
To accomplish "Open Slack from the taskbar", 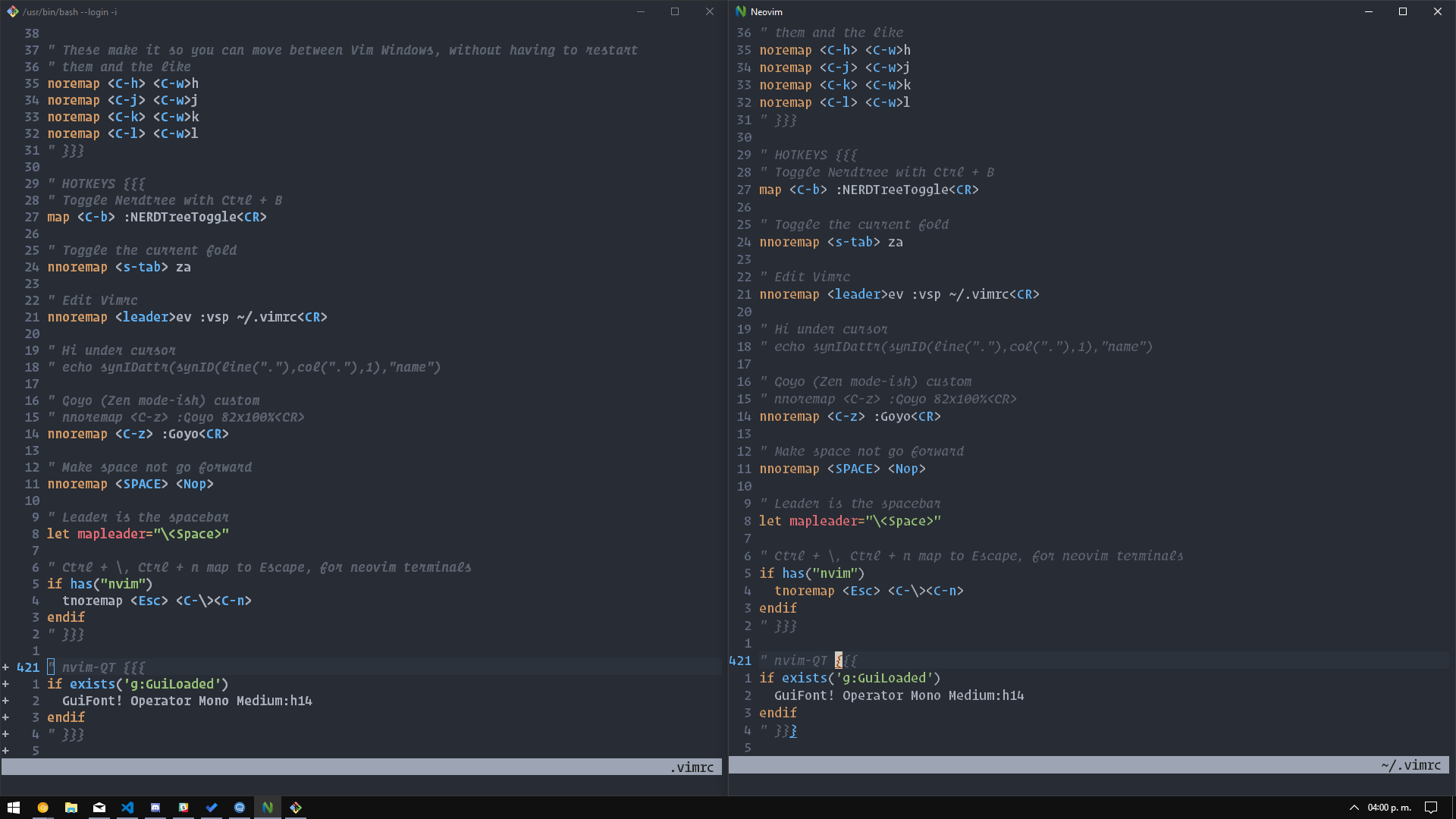I will 184,808.
